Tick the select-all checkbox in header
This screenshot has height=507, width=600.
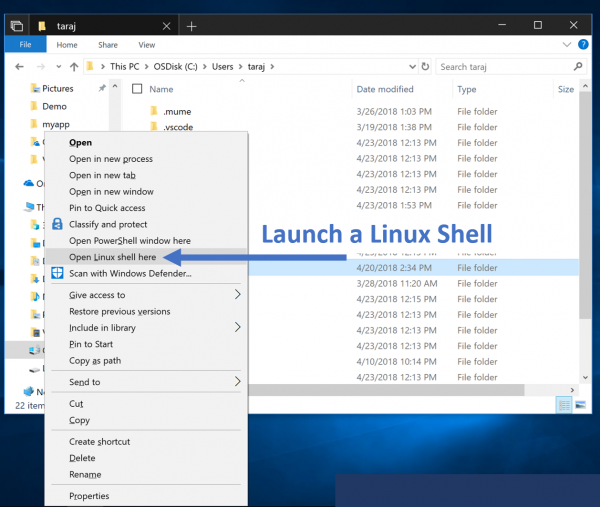137,89
